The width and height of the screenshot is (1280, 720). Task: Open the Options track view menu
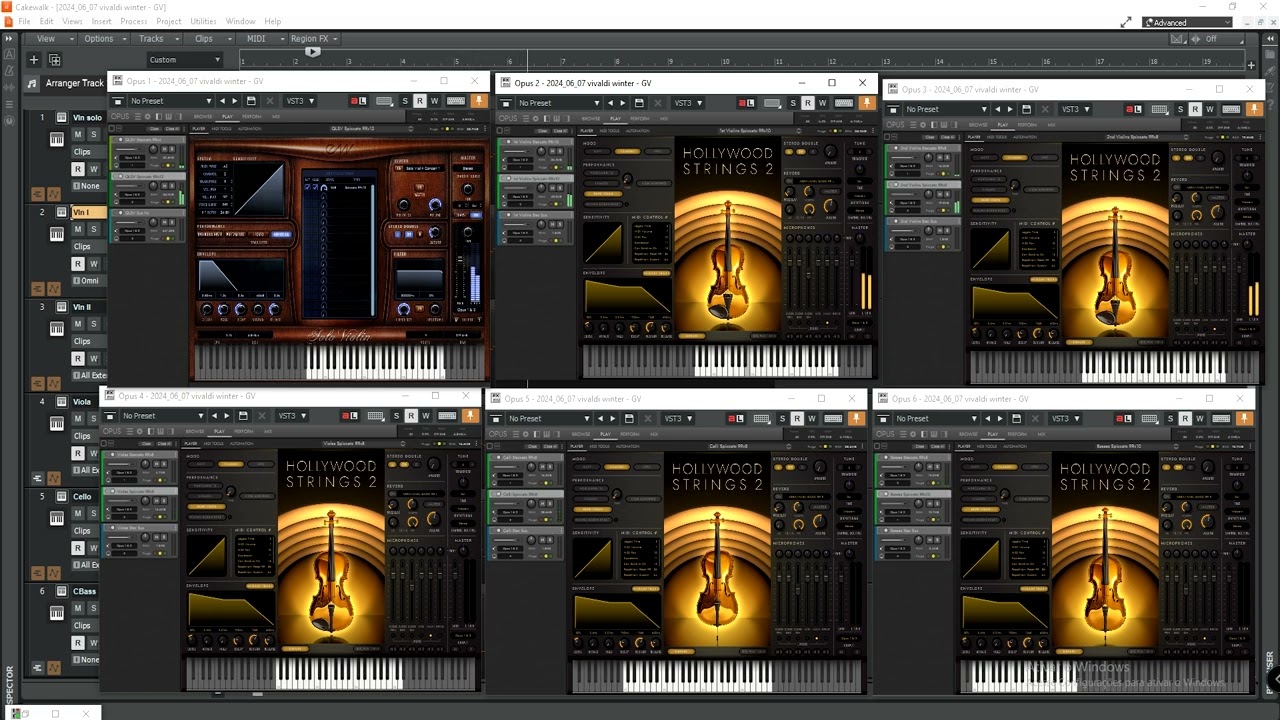(103, 39)
